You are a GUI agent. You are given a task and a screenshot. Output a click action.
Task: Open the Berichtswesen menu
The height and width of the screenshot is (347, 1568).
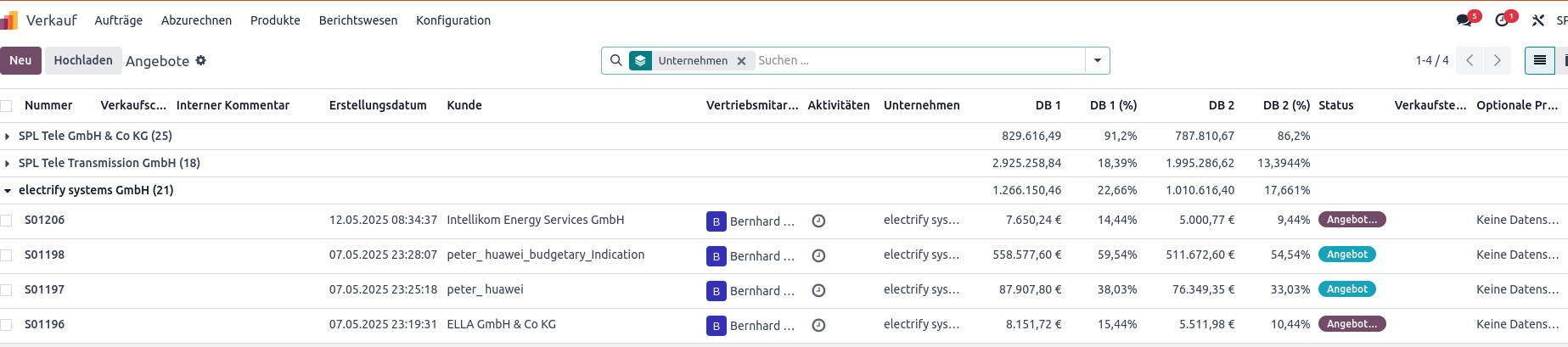[x=358, y=20]
